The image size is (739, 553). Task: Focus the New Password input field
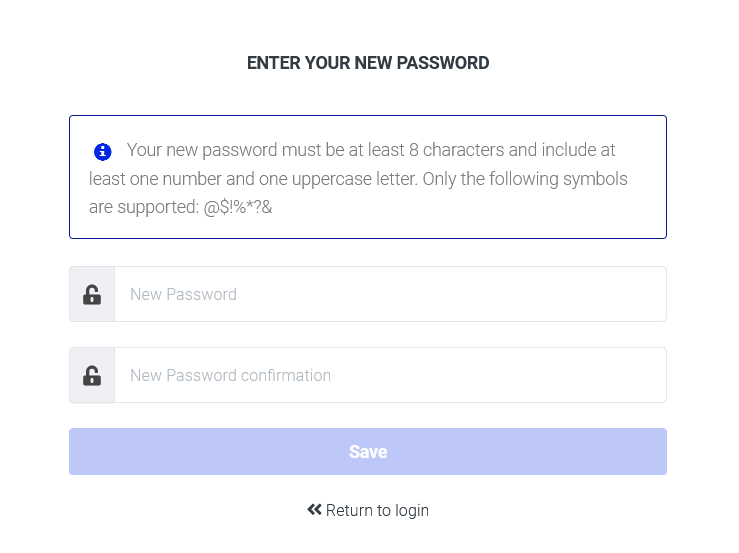click(390, 294)
